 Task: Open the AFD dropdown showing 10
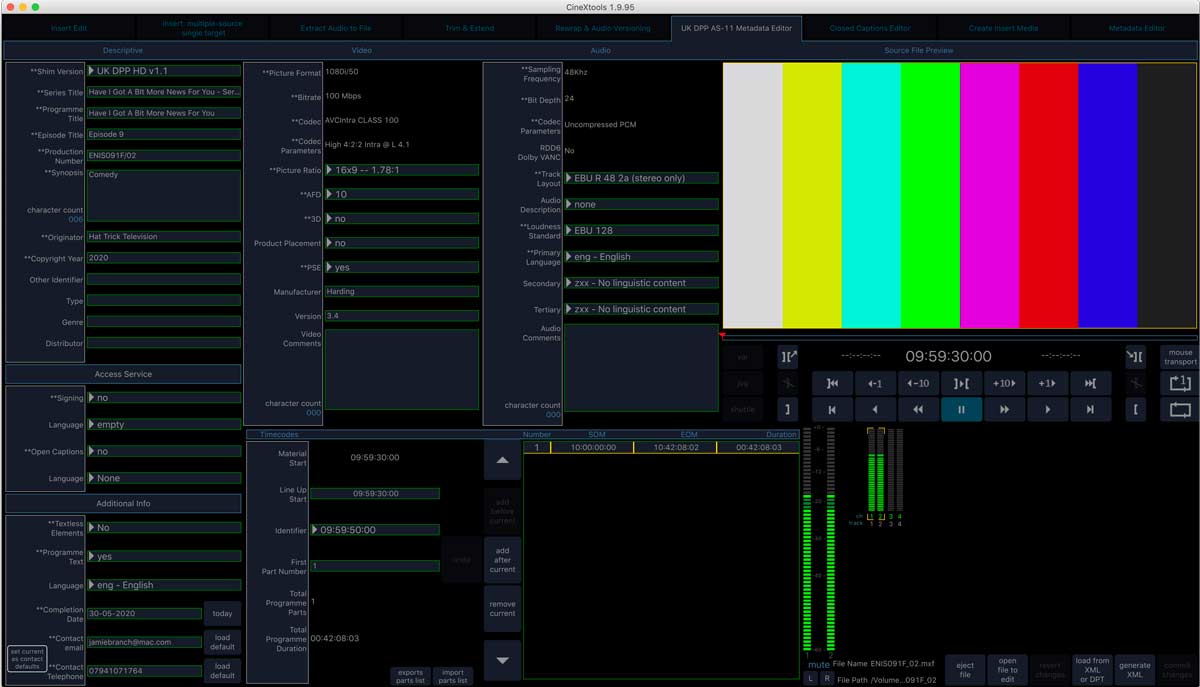(402, 194)
